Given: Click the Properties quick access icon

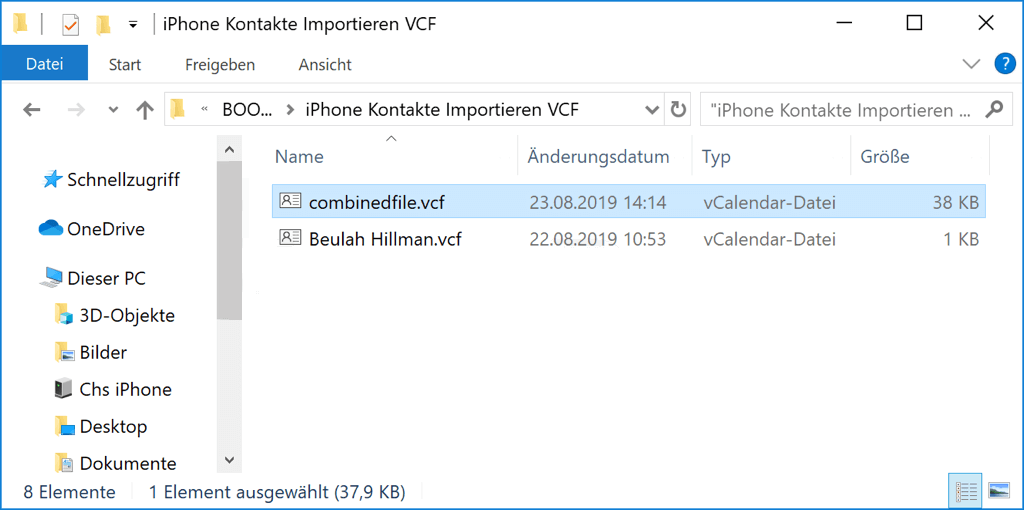Looking at the screenshot, I should [x=70, y=24].
